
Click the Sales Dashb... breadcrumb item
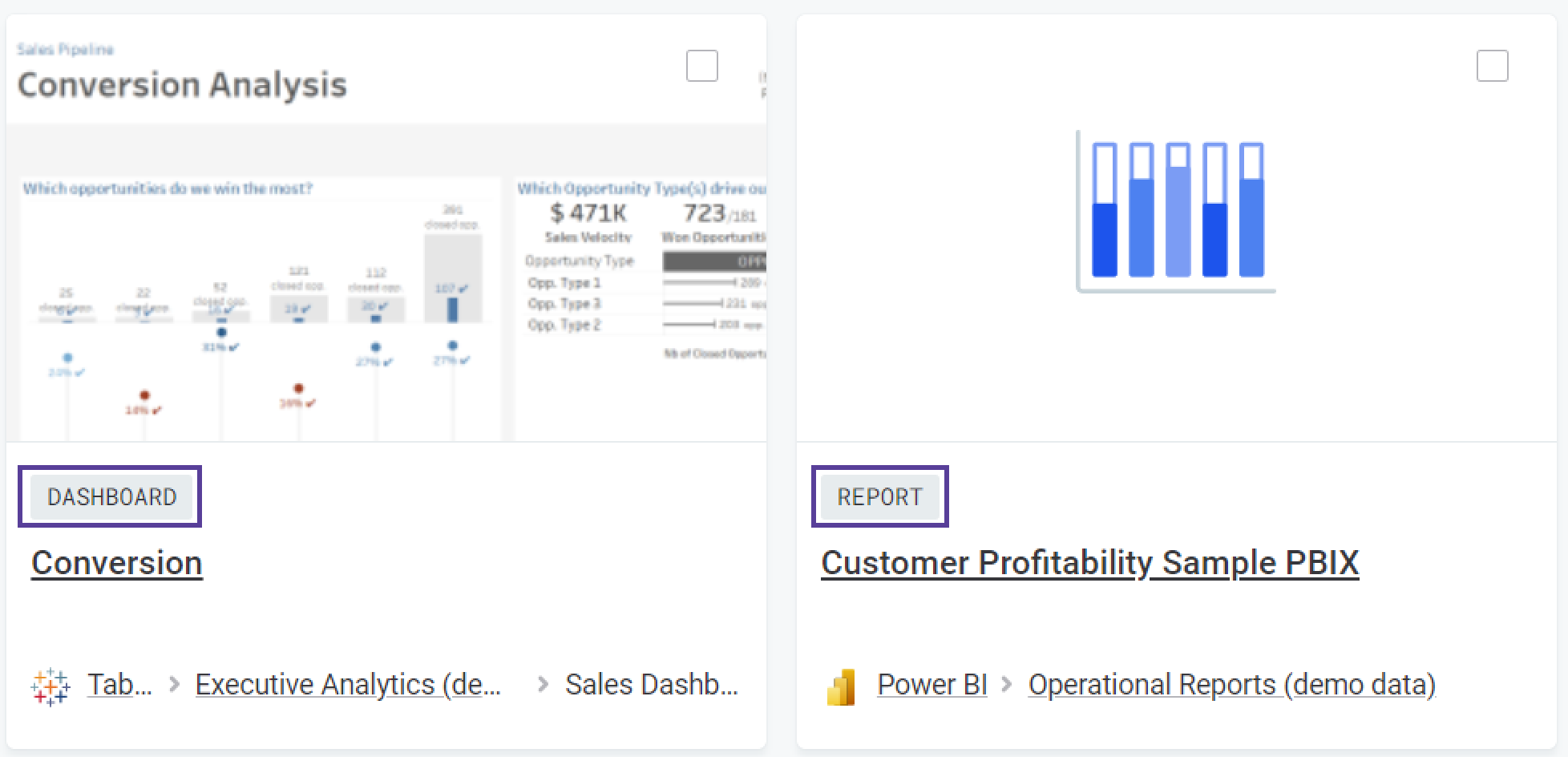pyautogui.click(x=651, y=685)
